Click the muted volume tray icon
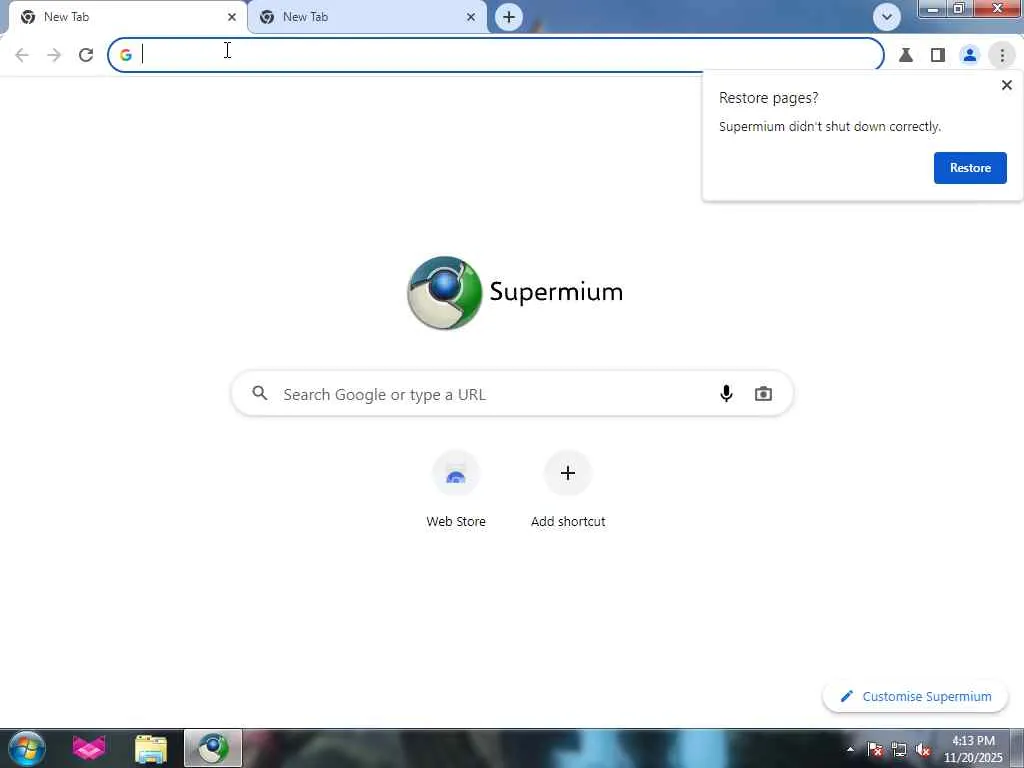This screenshot has width=1024, height=768. (922, 749)
